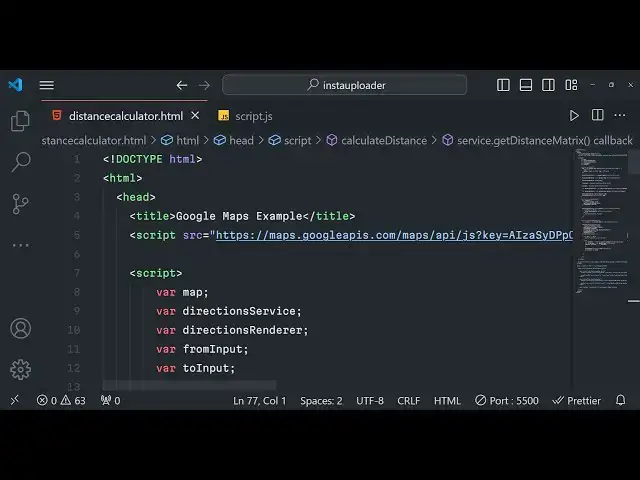
Task: Change encoding via UTF-8 status item
Action: pyautogui.click(x=370, y=400)
